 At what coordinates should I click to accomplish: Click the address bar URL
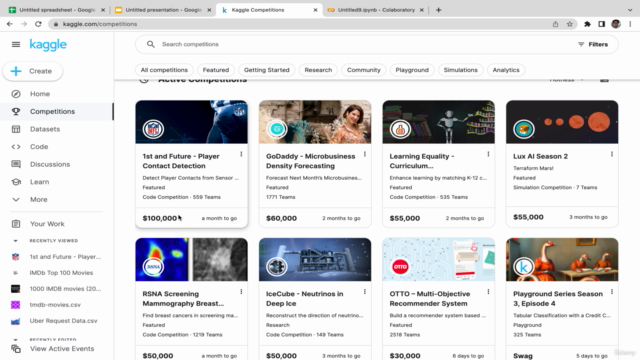click(x=100, y=24)
